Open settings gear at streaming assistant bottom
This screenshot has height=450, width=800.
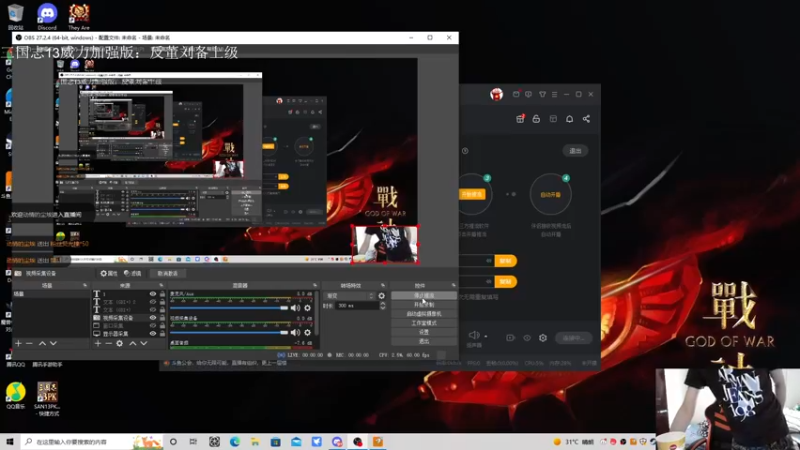click(x=543, y=338)
